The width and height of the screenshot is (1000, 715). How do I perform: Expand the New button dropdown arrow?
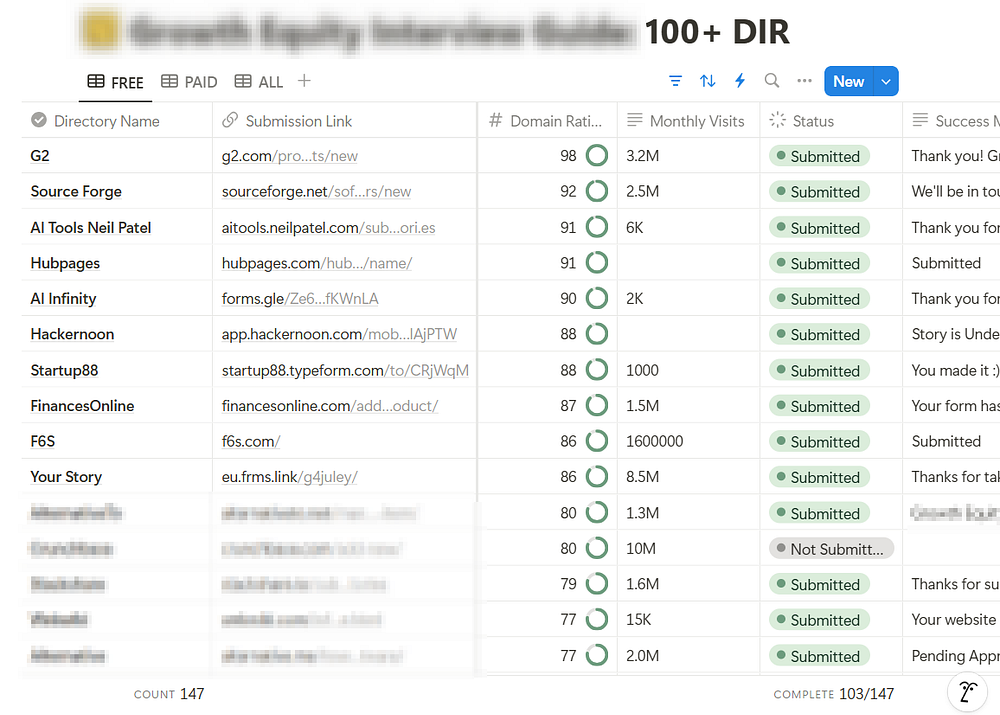(886, 82)
